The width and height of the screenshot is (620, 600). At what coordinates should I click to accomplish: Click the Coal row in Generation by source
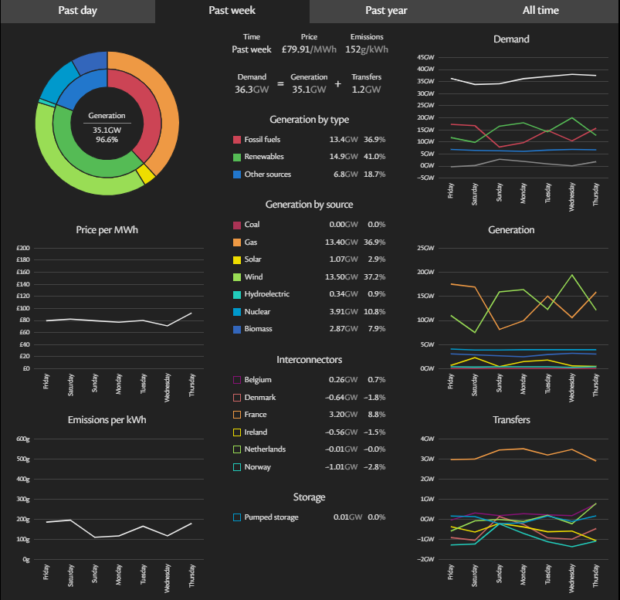click(309, 225)
